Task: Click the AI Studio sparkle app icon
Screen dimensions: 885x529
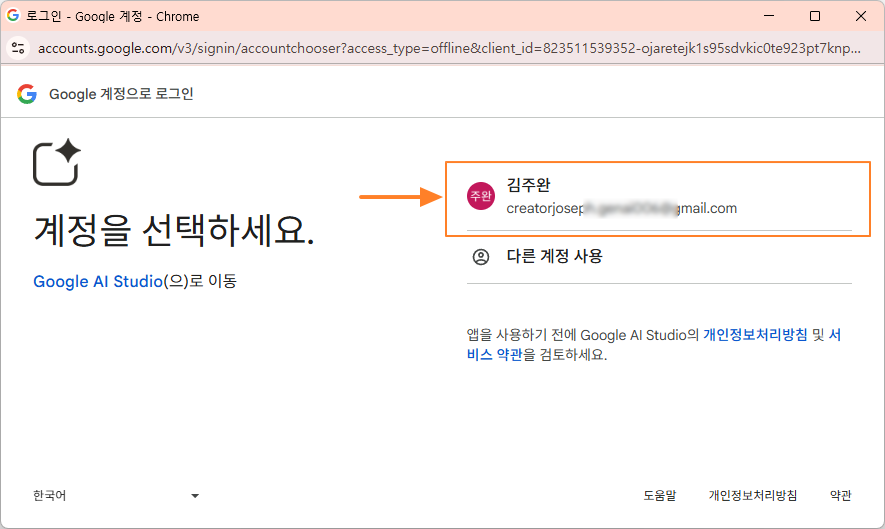Action: click(x=56, y=162)
